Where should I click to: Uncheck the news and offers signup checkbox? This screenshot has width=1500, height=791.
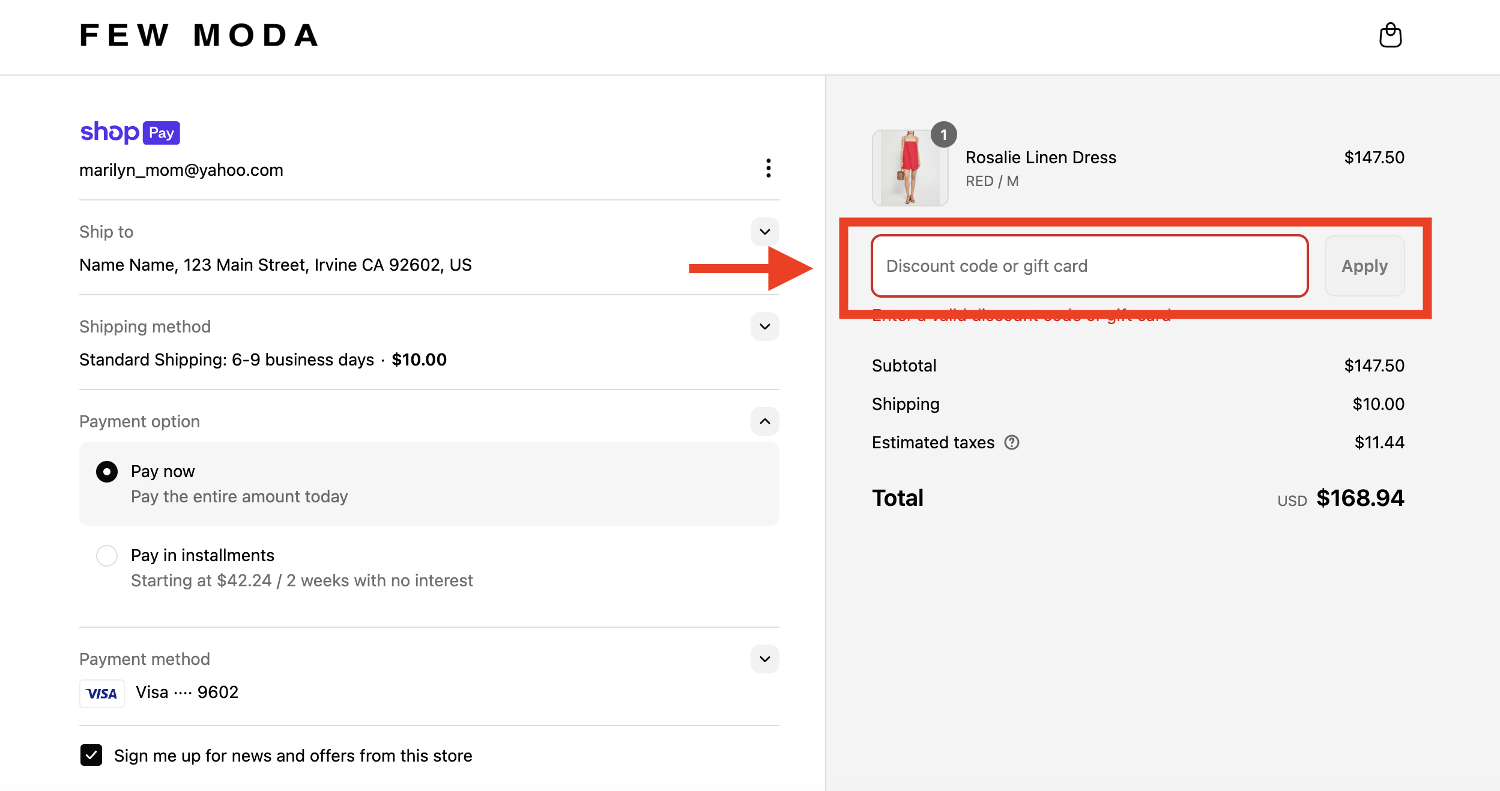coord(91,755)
